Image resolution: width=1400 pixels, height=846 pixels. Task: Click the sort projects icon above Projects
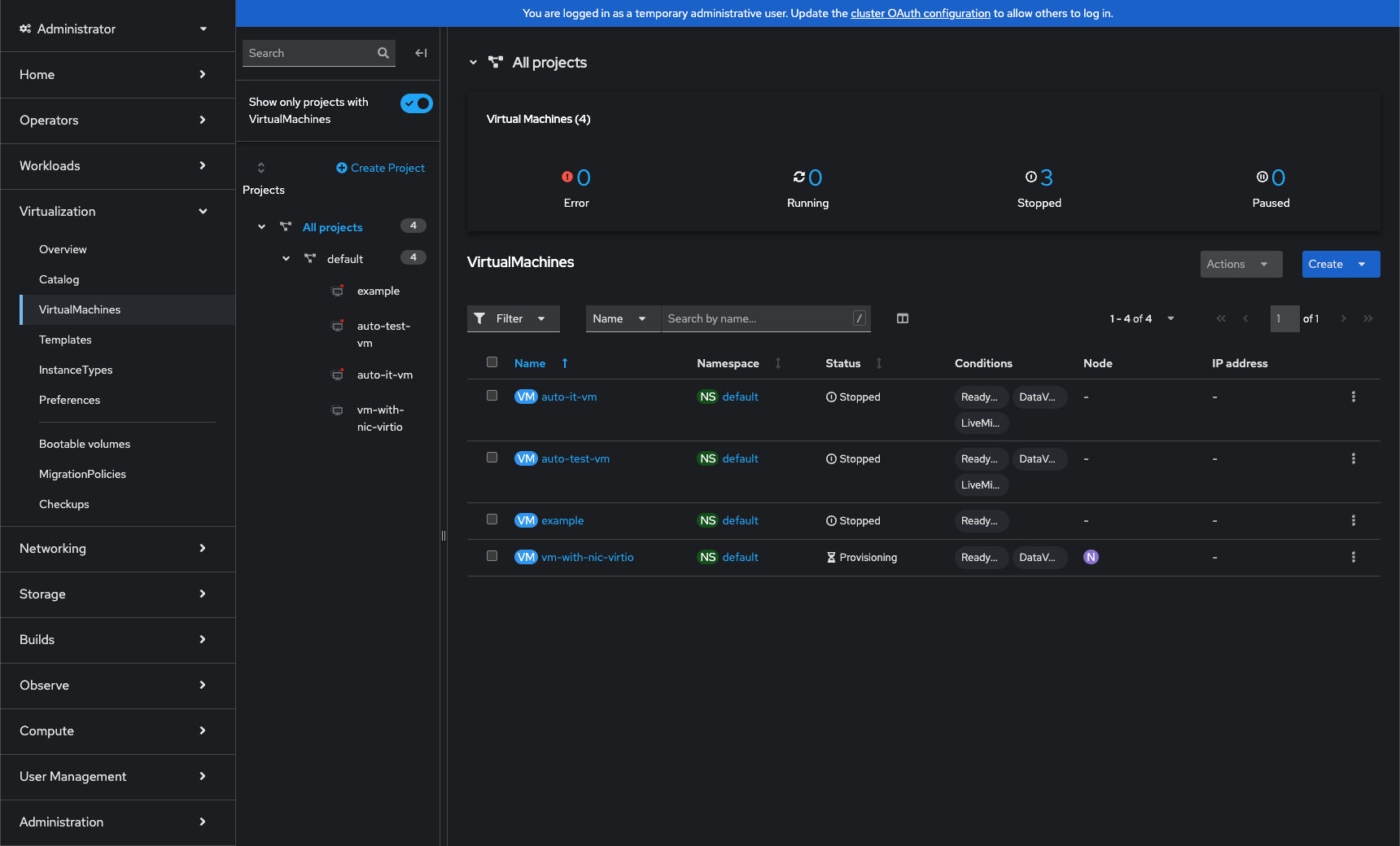261,168
